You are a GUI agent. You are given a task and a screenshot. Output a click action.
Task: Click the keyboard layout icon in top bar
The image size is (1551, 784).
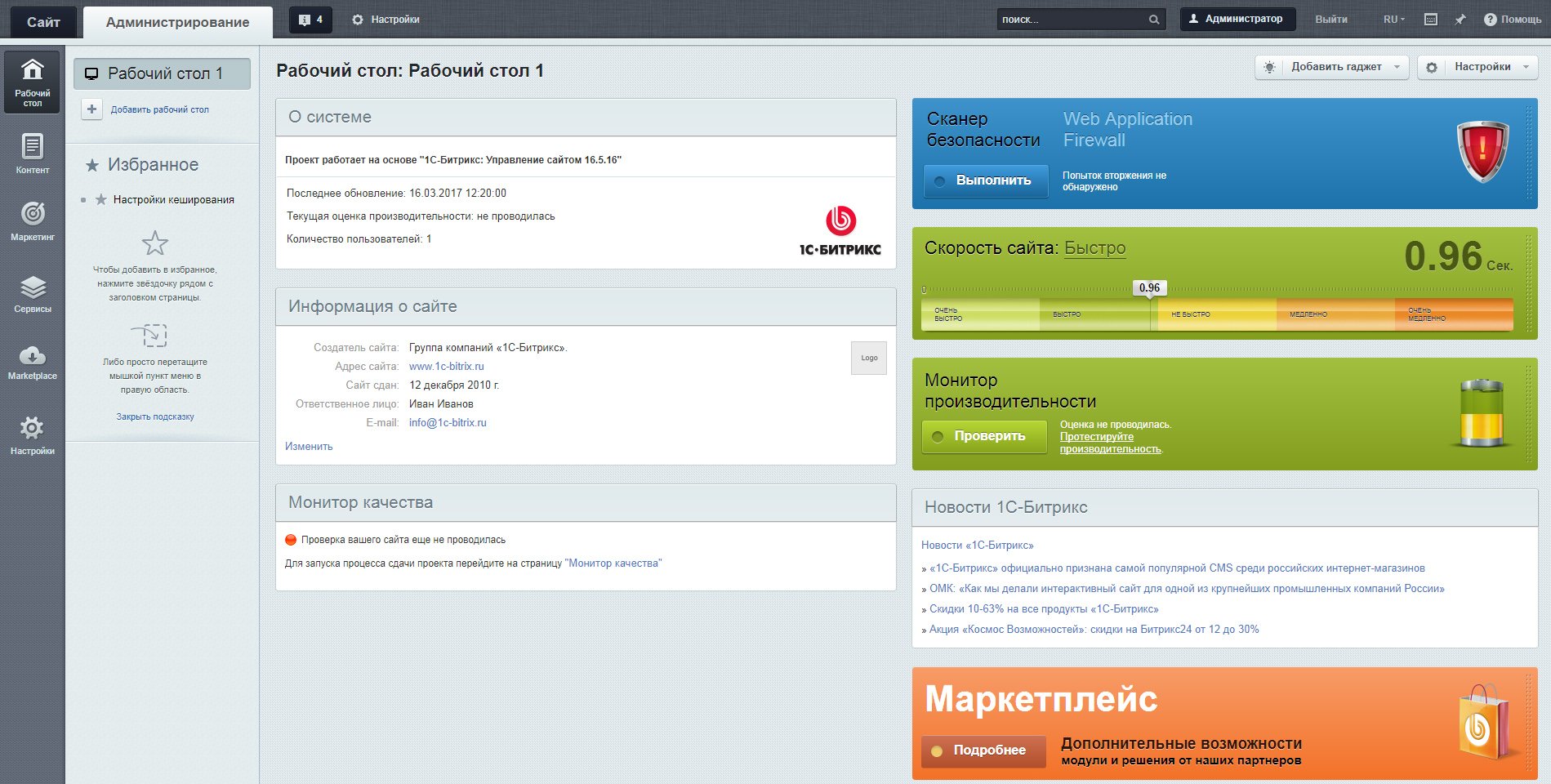click(x=1431, y=20)
